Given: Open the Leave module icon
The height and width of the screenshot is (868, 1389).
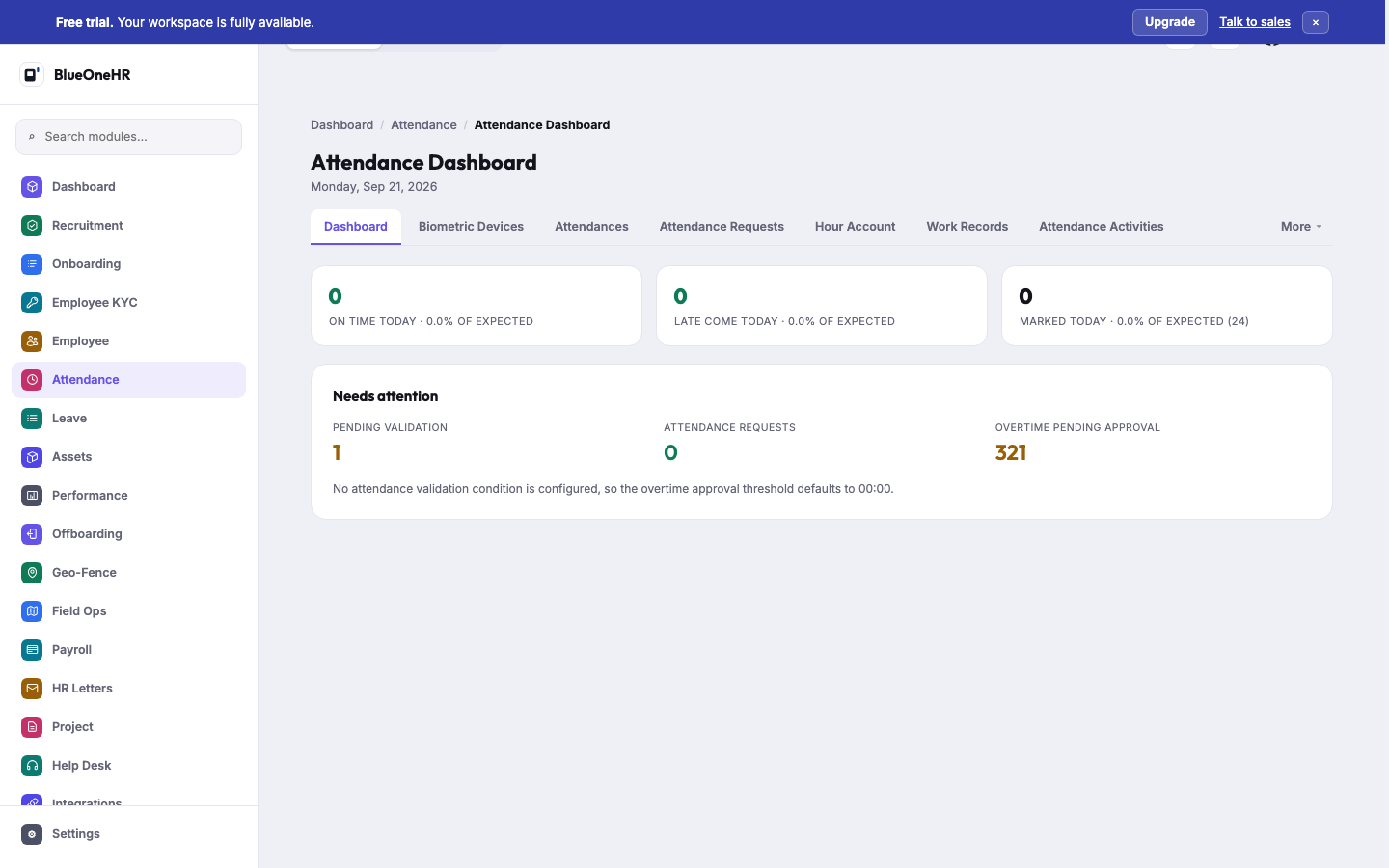Looking at the screenshot, I should point(32,419).
